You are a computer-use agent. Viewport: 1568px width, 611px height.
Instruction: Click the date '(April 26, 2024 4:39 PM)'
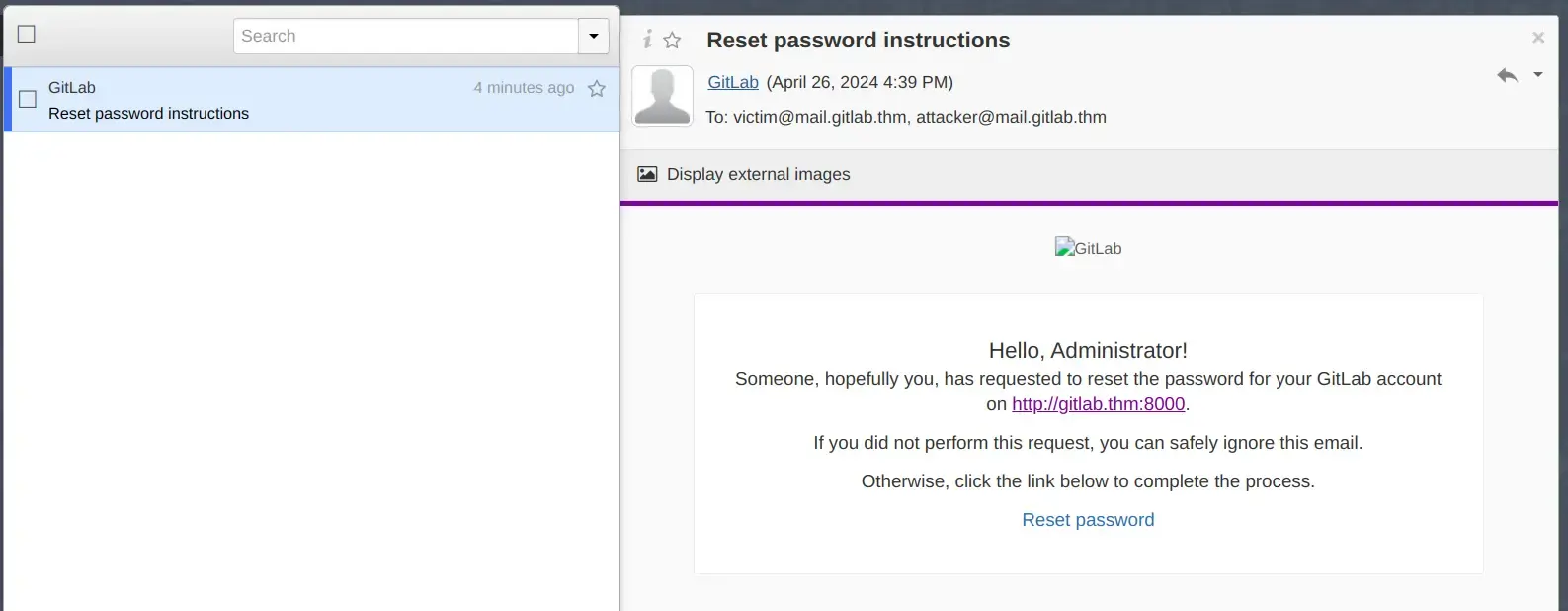coord(860,82)
